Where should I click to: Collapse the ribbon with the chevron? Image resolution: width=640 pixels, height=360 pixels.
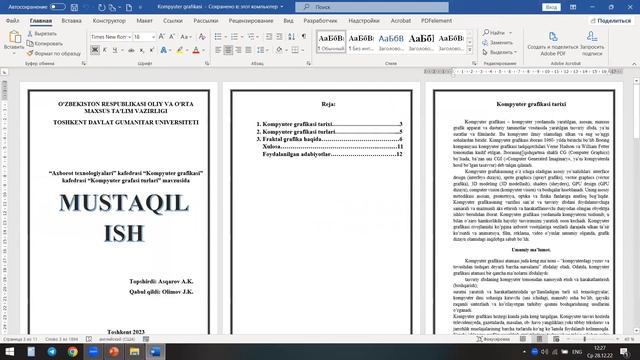(634, 64)
